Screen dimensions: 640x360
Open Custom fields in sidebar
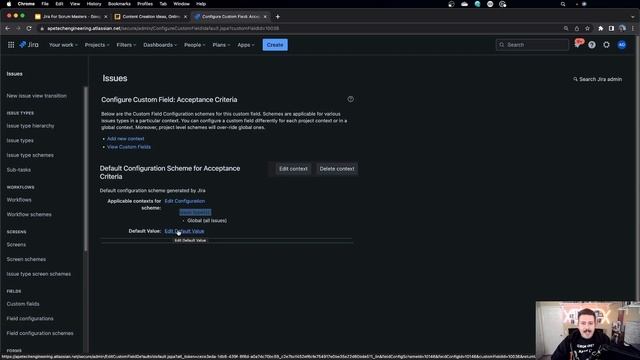[x=23, y=304]
